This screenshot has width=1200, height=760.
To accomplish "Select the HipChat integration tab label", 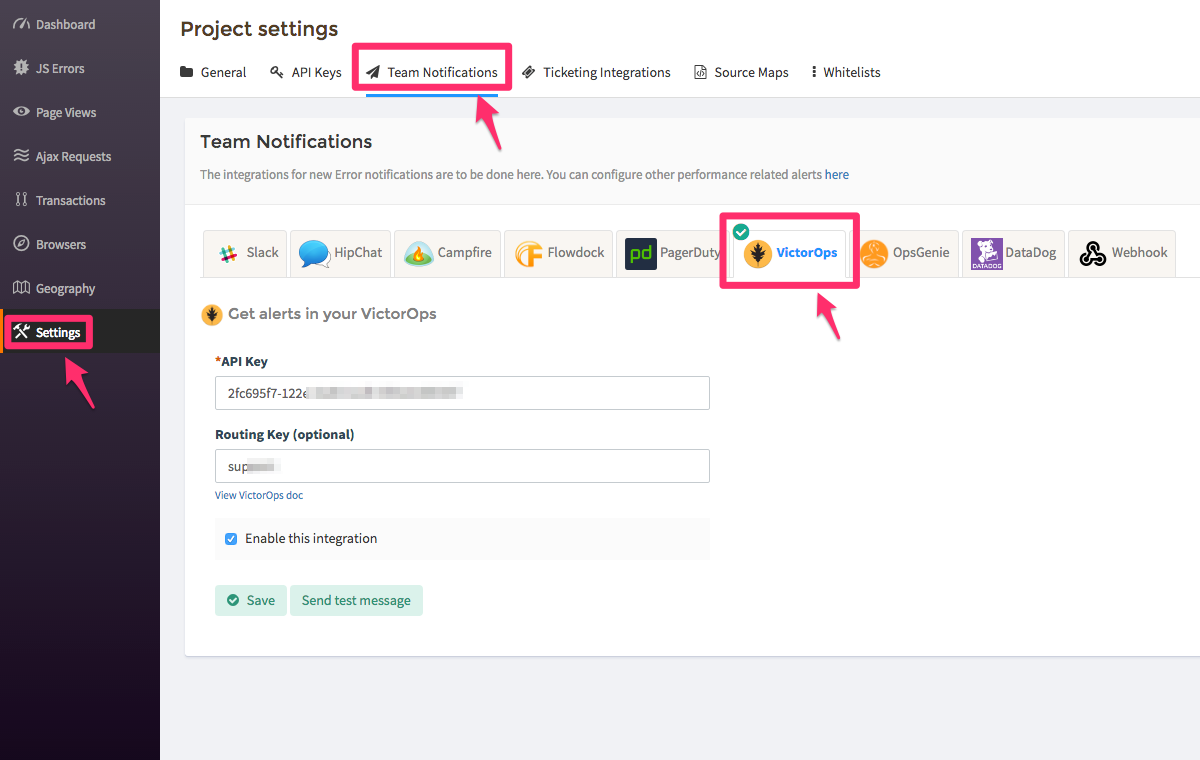I will [x=358, y=253].
